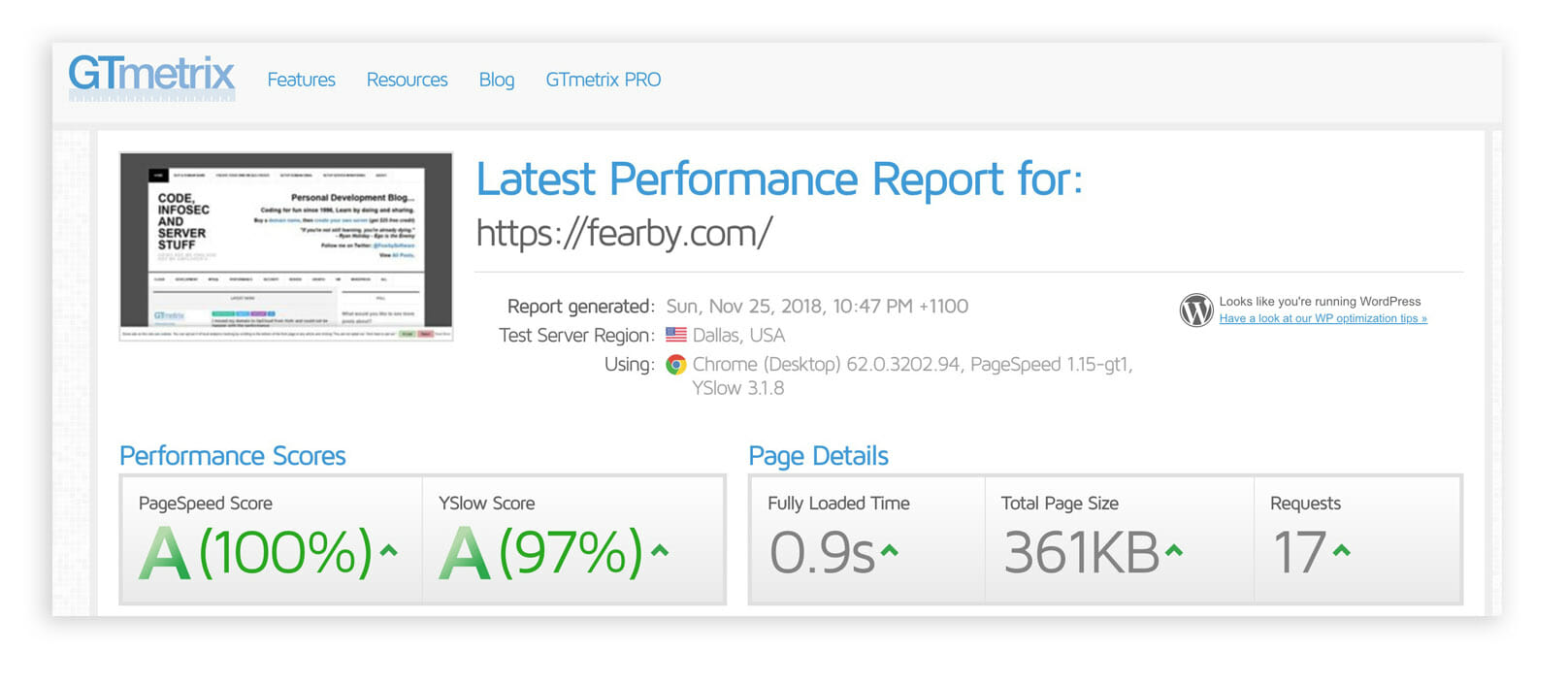Click the YSlow Score up arrow
This screenshot has width=1568, height=684.
tap(659, 551)
